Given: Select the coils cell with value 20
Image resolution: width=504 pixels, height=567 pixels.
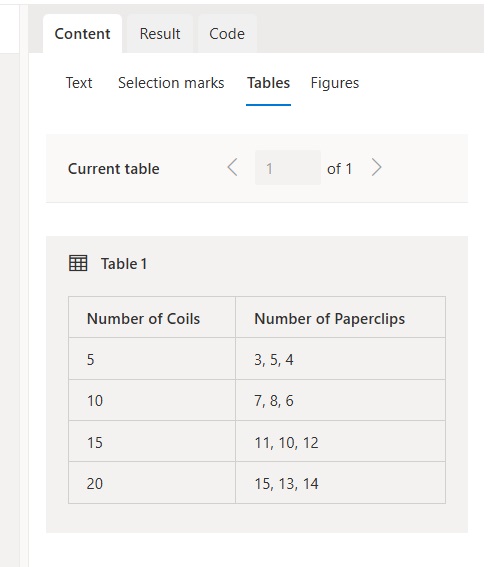Looking at the screenshot, I should 152,483.
